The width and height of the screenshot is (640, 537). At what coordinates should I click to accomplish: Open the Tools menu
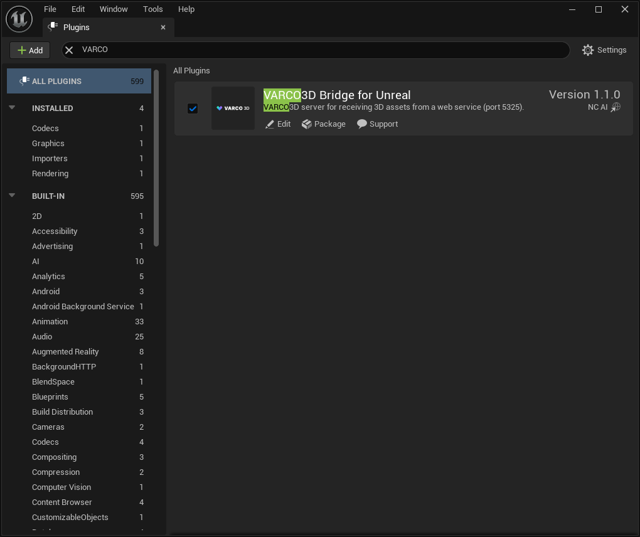[x=153, y=9]
